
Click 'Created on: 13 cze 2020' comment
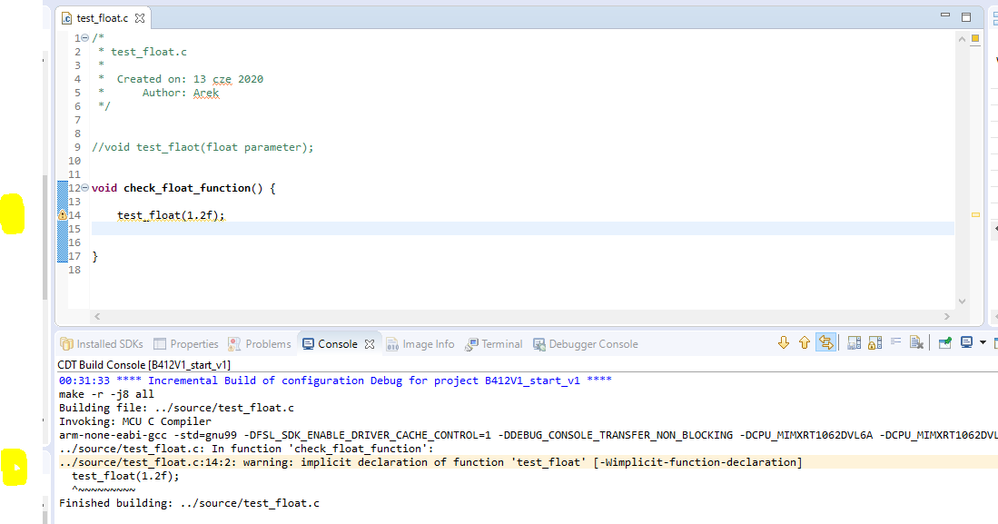pyautogui.click(x=181, y=79)
